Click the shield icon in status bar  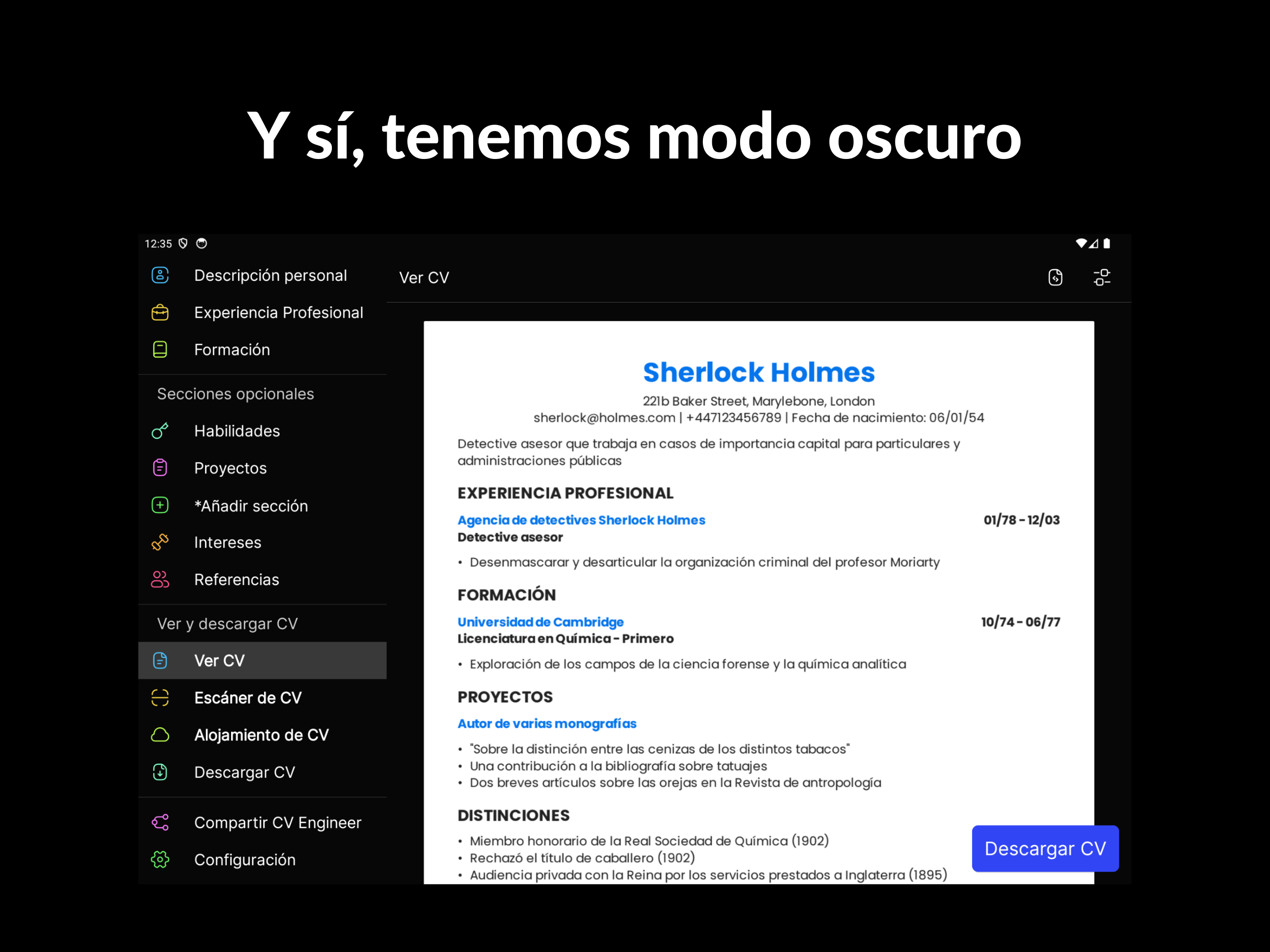click(x=183, y=244)
